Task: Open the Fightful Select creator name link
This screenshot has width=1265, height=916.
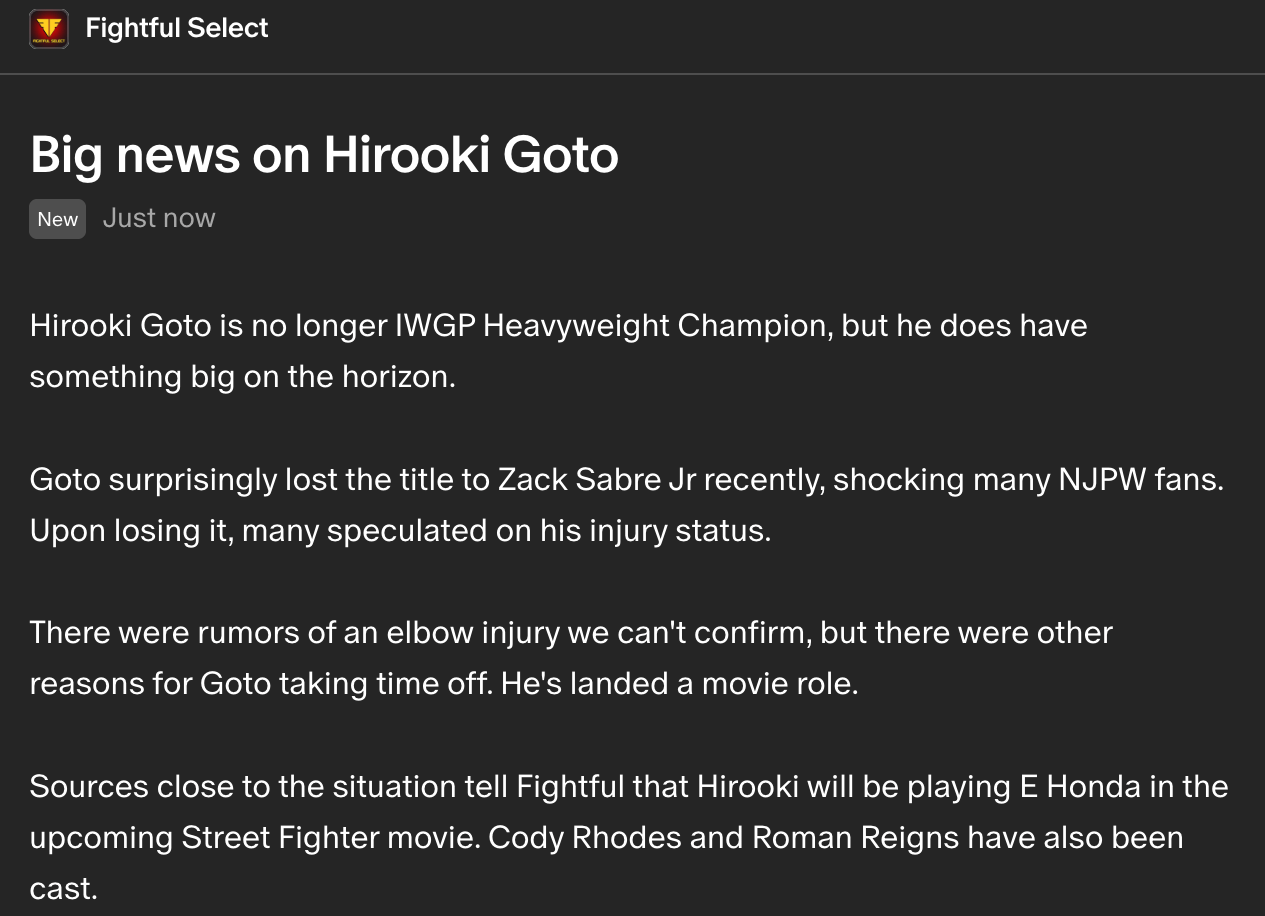Action: click(x=177, y=28)
